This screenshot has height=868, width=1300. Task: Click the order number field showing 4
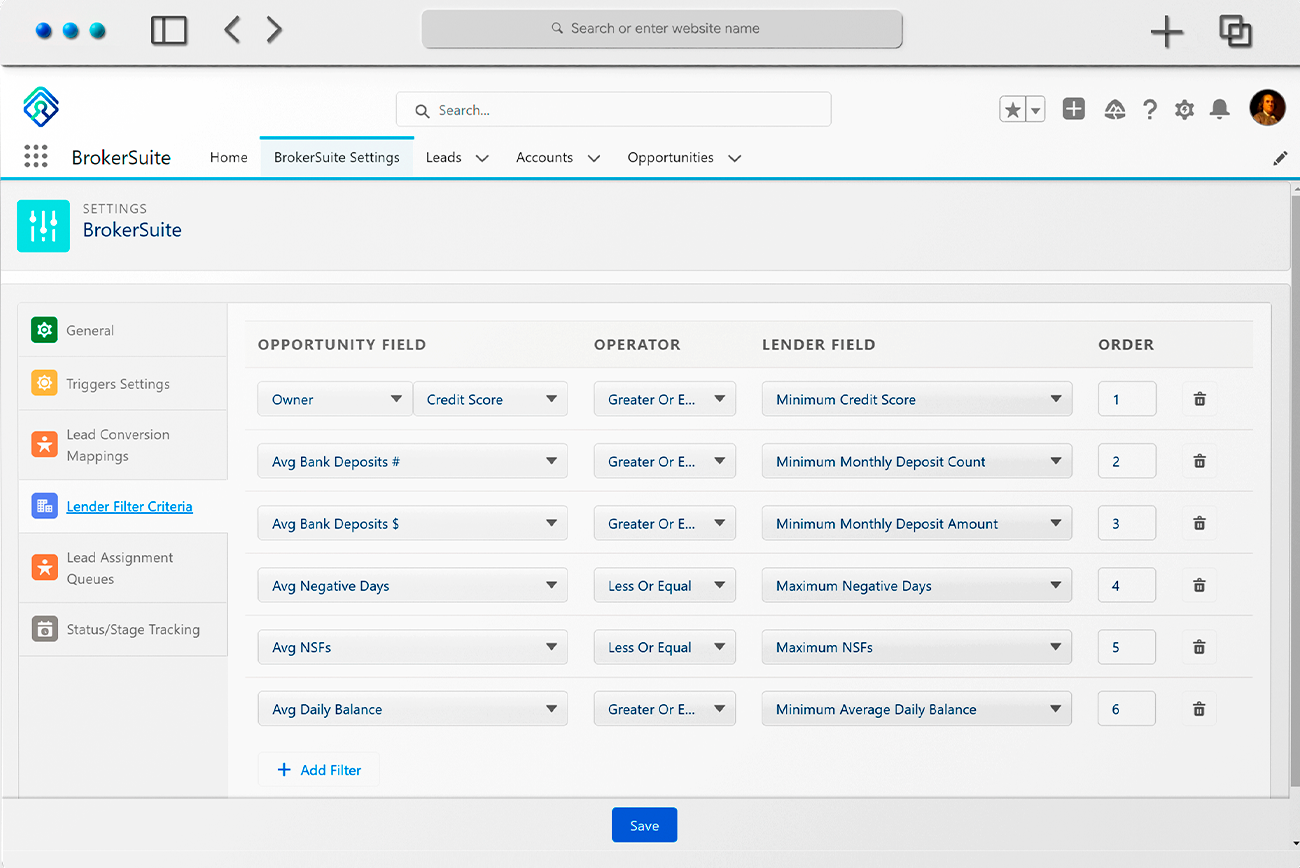[1127, 585]
